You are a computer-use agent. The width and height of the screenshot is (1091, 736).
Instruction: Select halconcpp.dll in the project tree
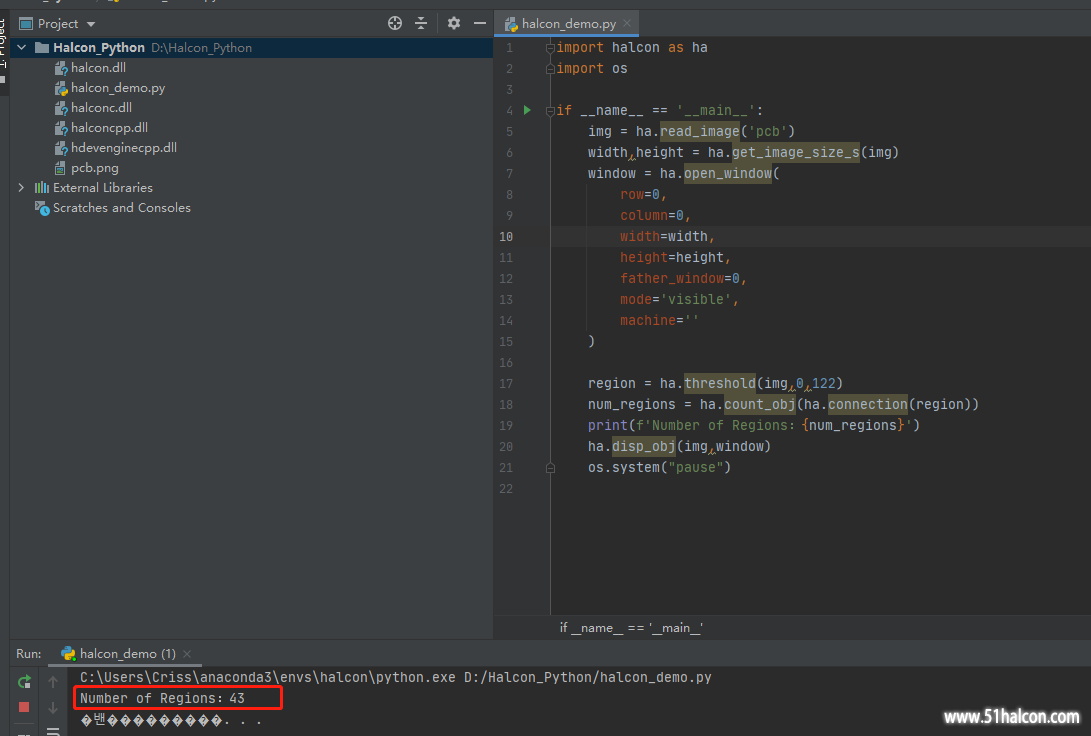(x=109, y=128)
